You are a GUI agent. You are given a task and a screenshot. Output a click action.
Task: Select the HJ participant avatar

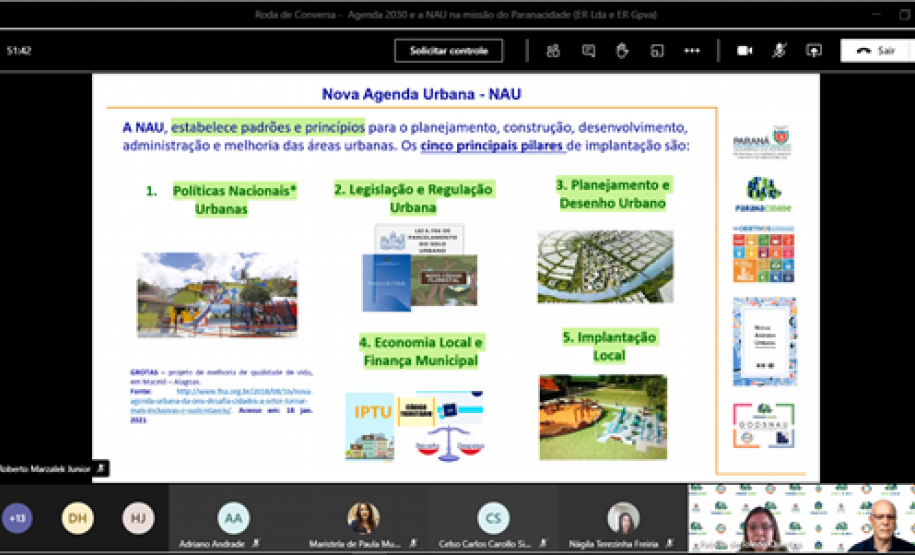138,518
